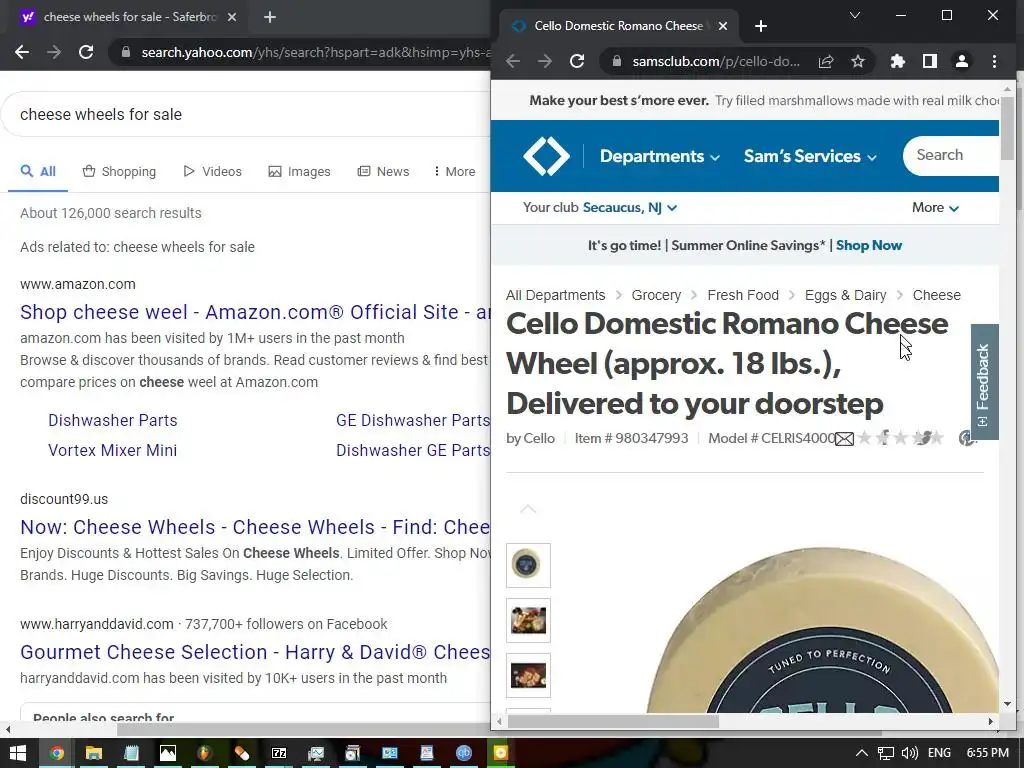This screenshot has width=1024, height=768.
Task: Open the Windows Start menu
Action: (18, 753)
